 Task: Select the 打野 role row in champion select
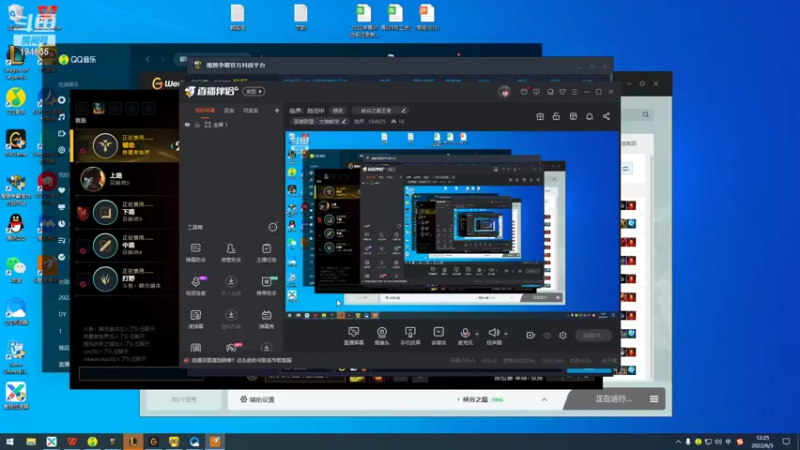click(125, 279)
